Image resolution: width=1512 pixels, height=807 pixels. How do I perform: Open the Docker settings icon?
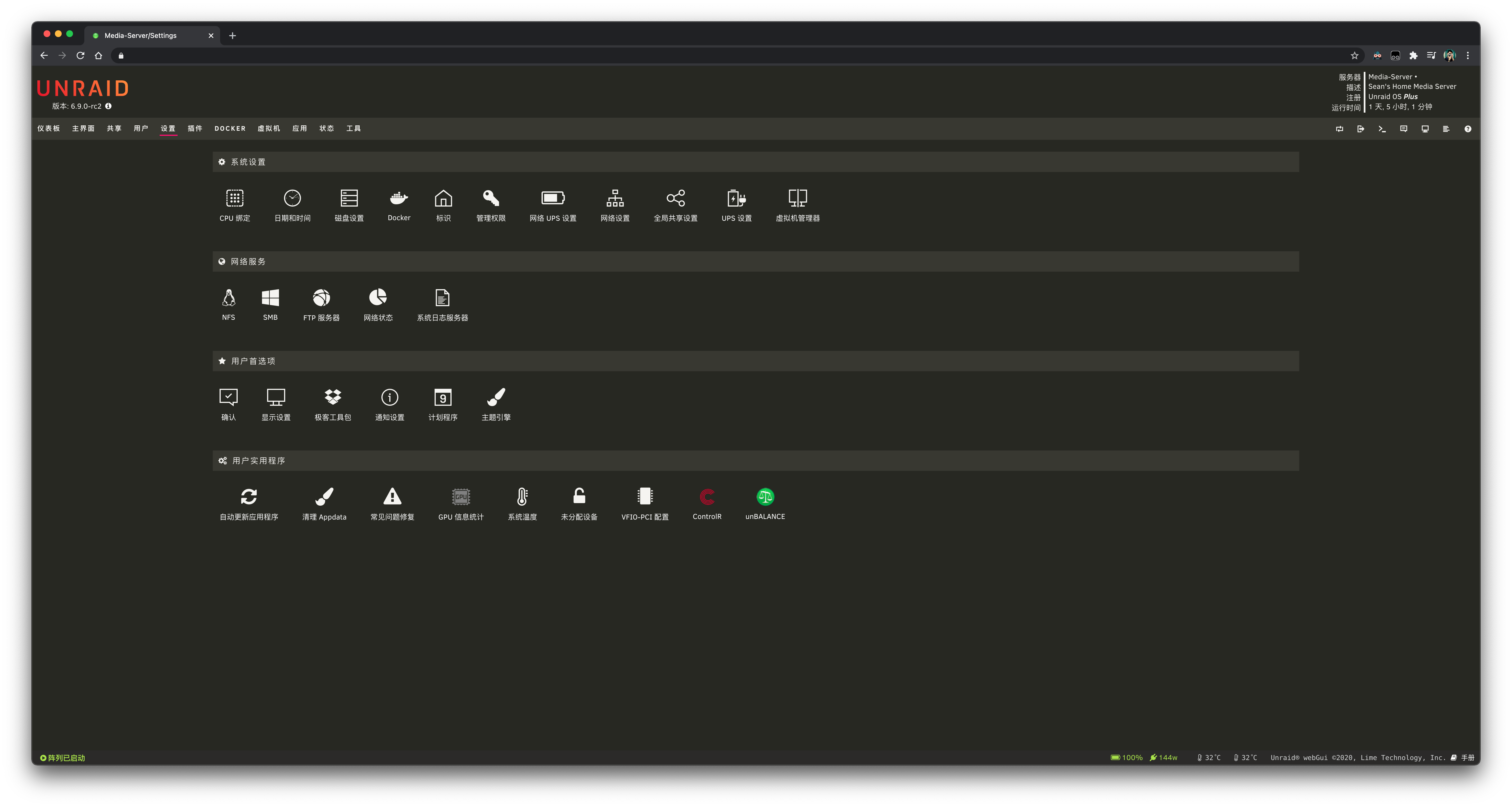tap(399, 198)
